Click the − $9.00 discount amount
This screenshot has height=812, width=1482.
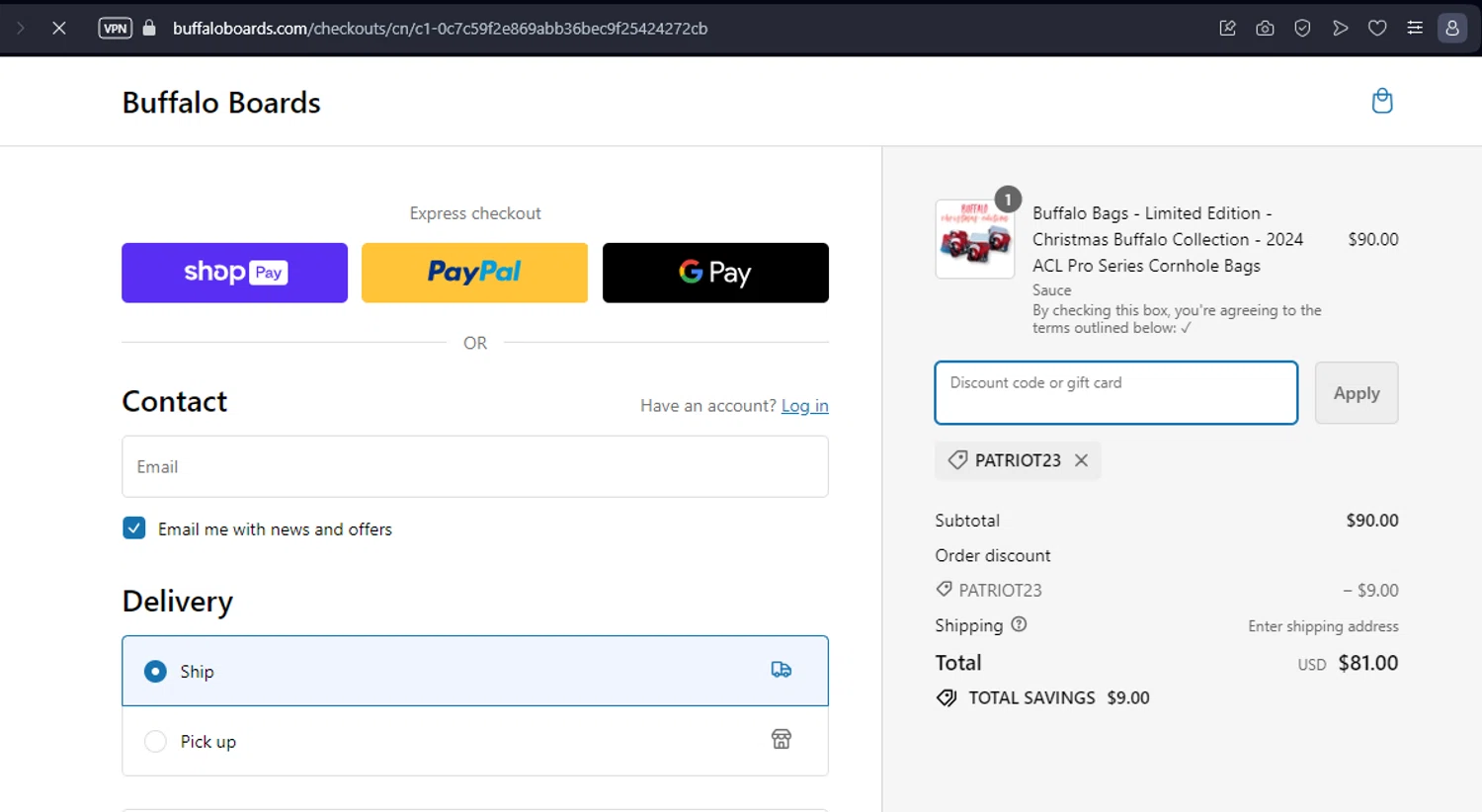[1370, 591]
